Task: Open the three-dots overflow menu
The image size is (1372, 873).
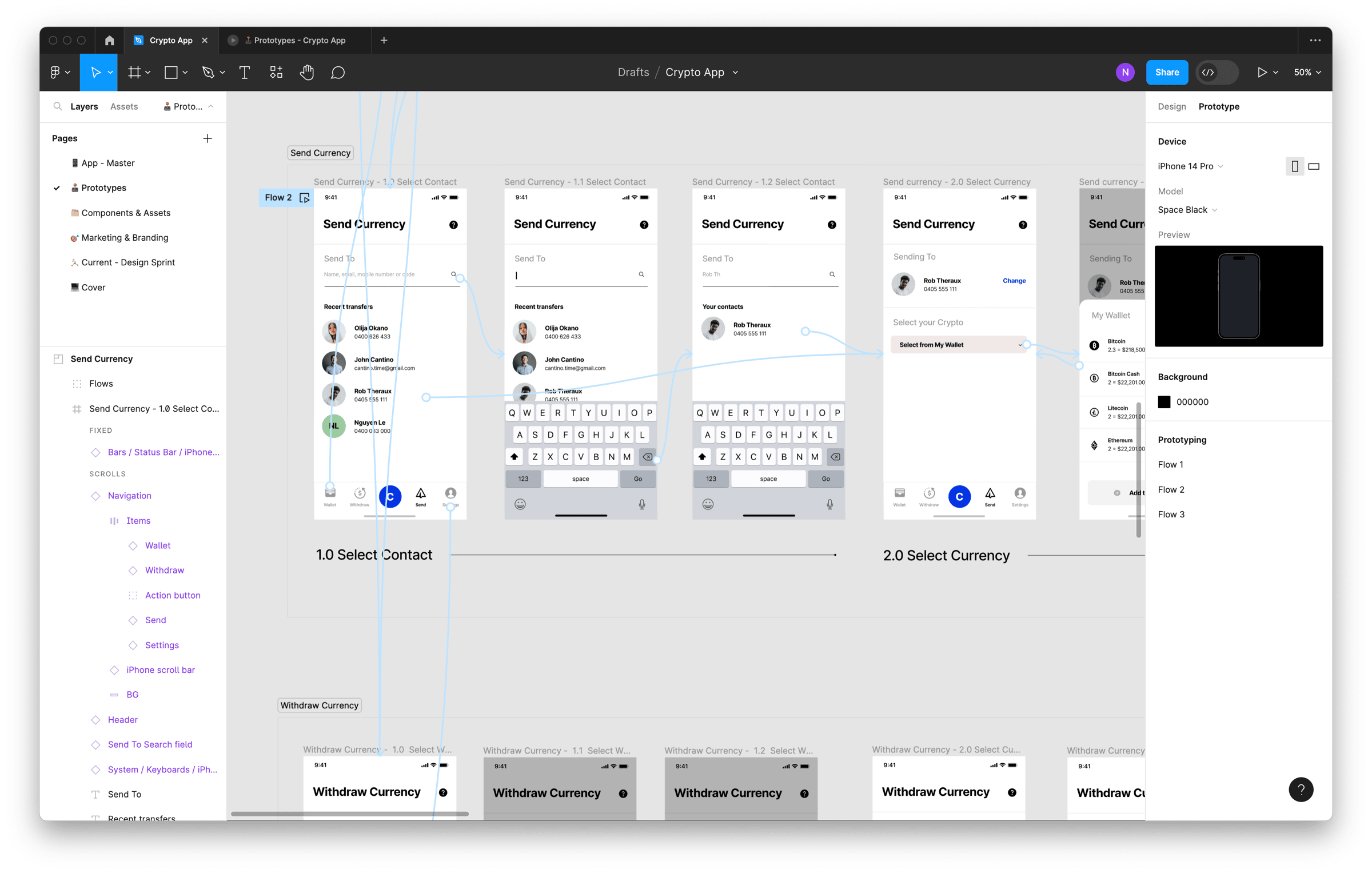Action: pyautogui.click(x=1315, y=40)
